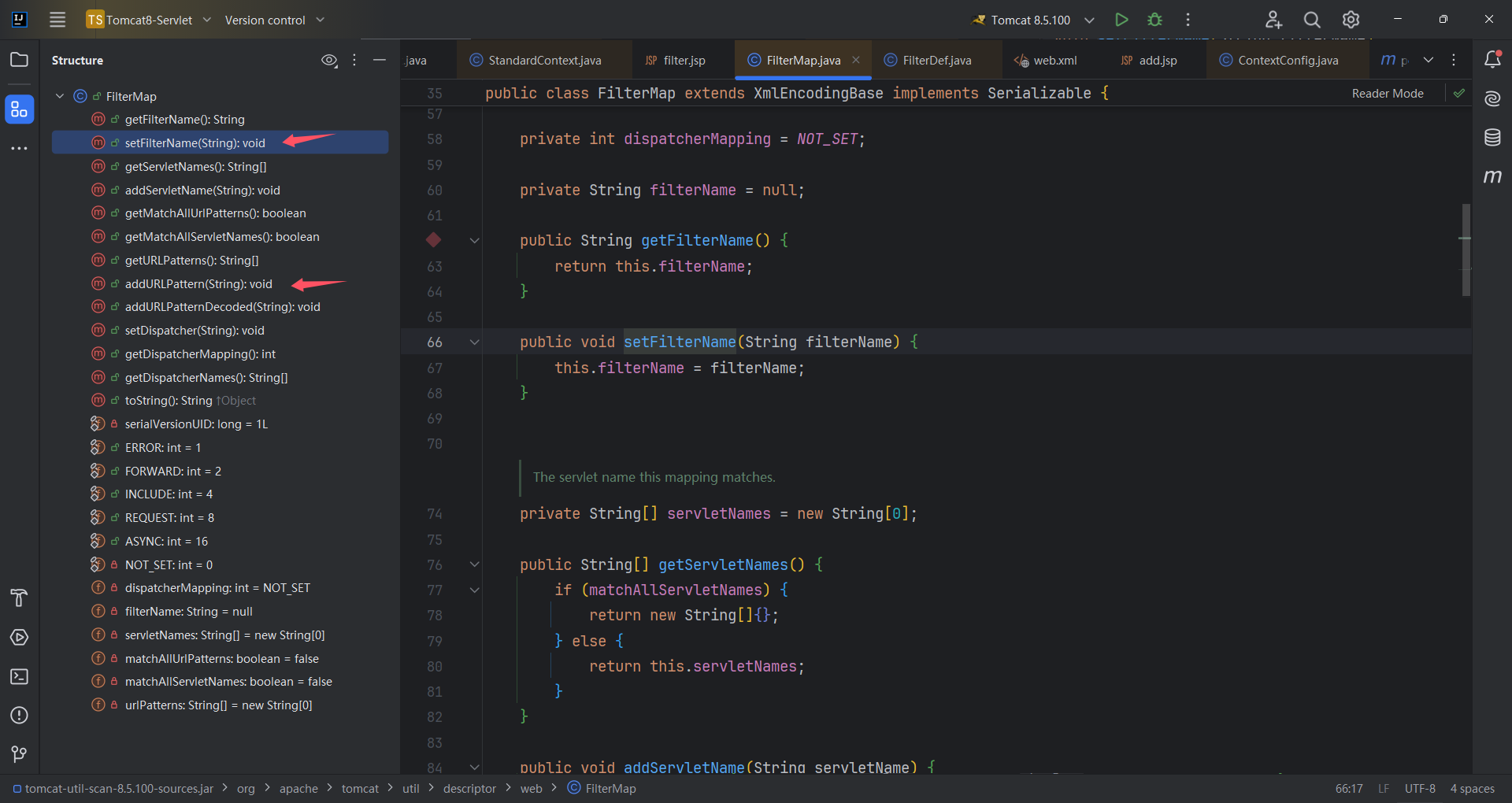Toggle breakpoint at getFilterName line
This screenshot has width=1512, height=803.
click(433, 240)
